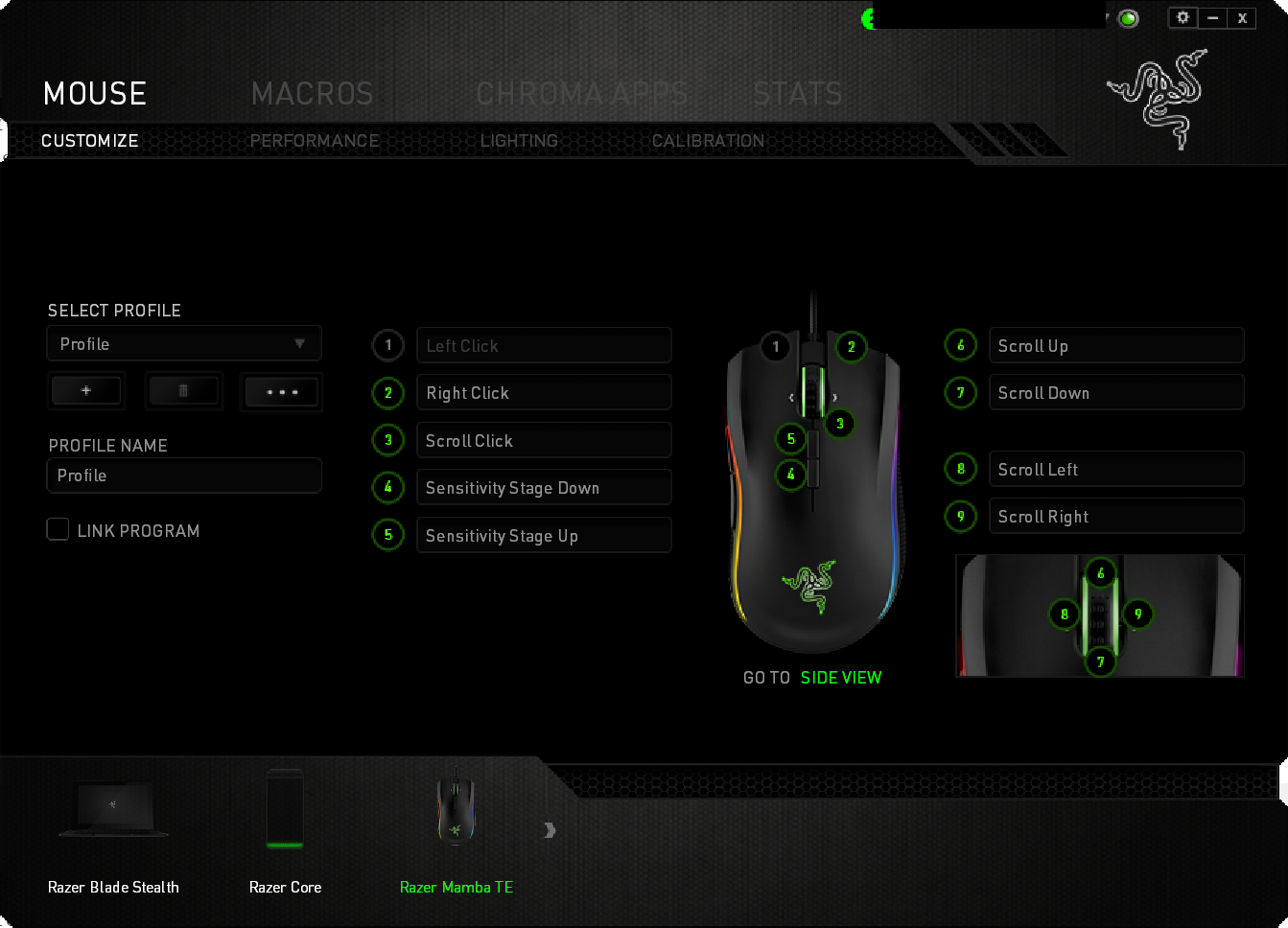Viewport: 1288px width, 928px height.
Task: Click the Mouse main tab
Action: pyautogui.click(x=95, y=93)
